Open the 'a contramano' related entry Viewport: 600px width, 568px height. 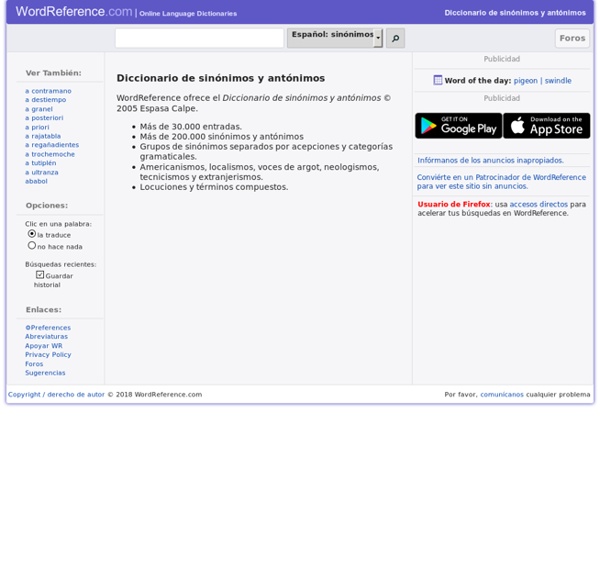pyautogui.click(x=48, y=91)
